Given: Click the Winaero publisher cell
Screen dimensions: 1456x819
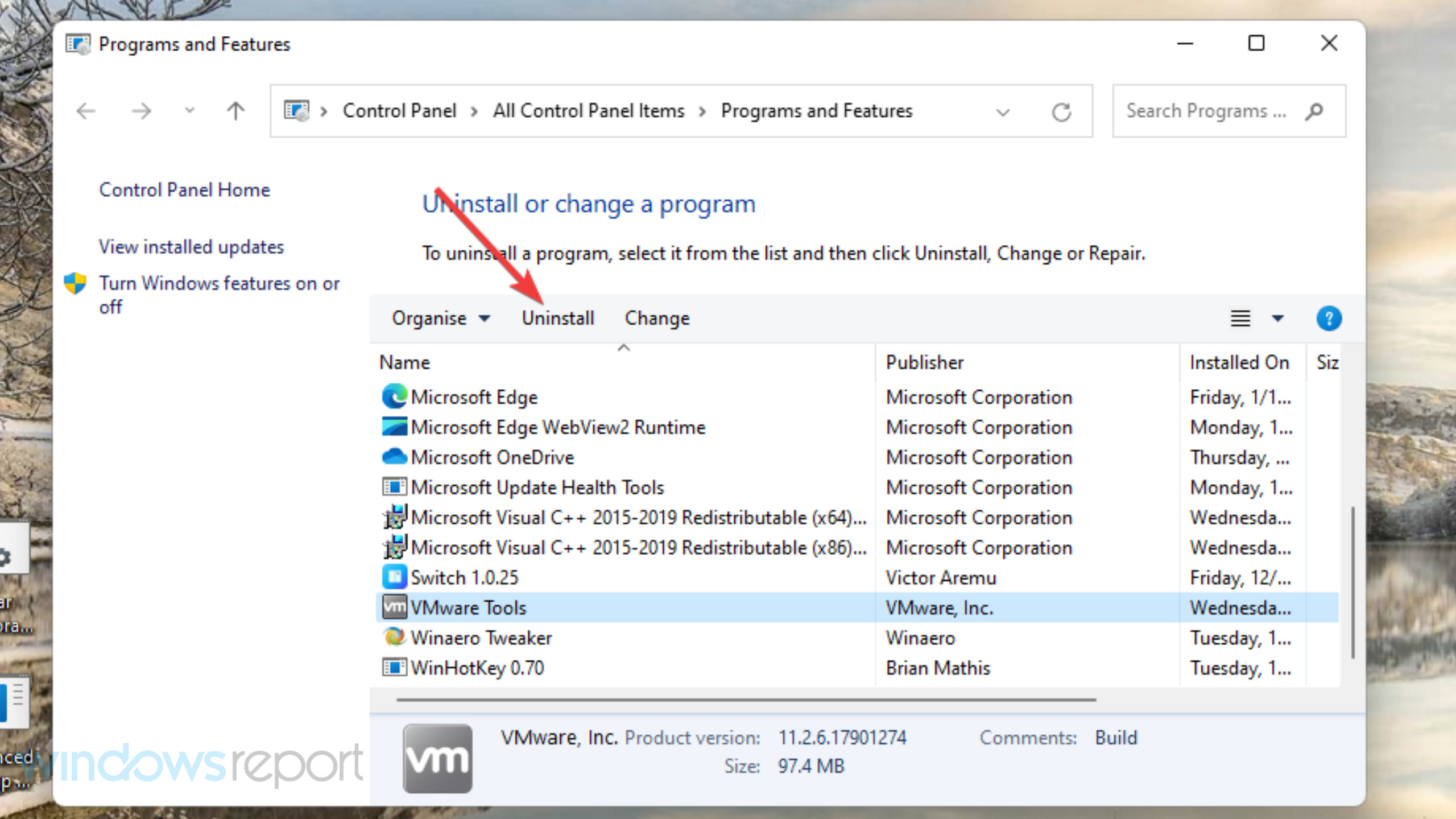Looking at the screenshot, I should (920, 638).
